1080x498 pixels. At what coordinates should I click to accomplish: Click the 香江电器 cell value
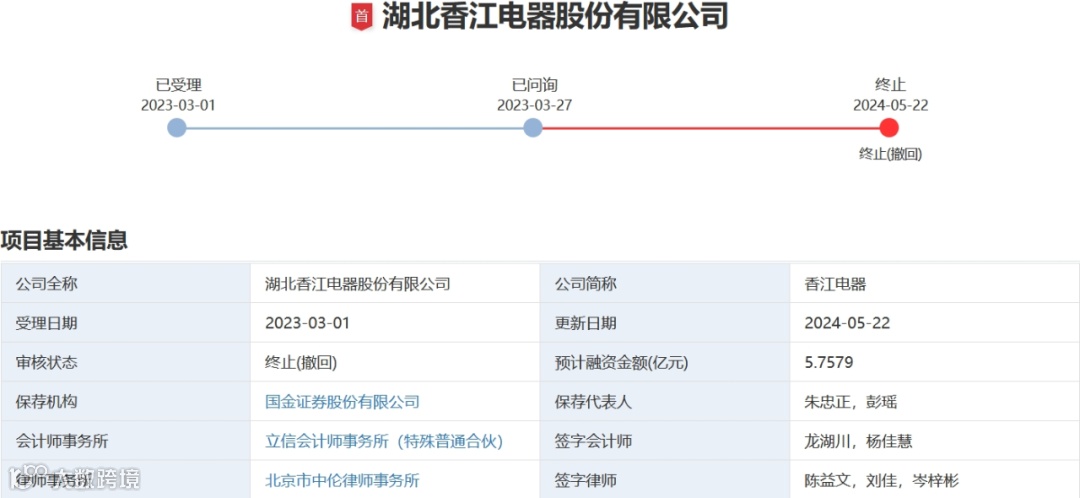(x=835, y=283)
